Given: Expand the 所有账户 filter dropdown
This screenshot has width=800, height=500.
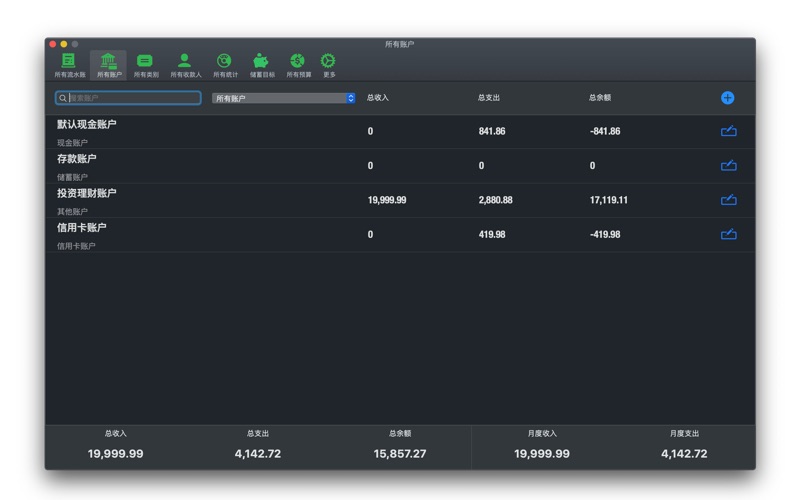Looking at the screenshot, I should (x=283, y=98).
